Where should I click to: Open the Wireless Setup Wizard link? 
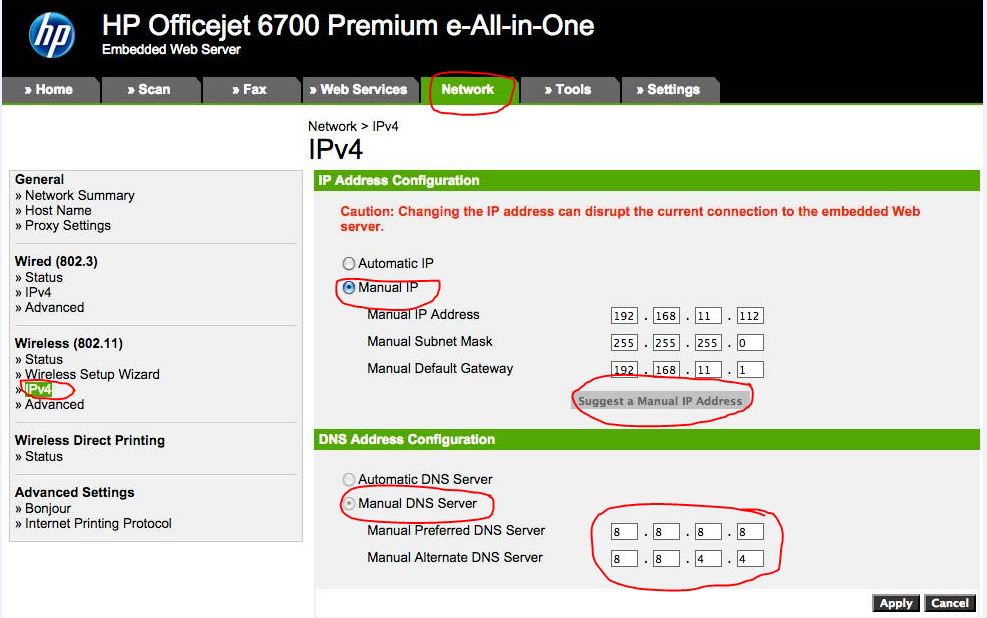tap(92, 375)
